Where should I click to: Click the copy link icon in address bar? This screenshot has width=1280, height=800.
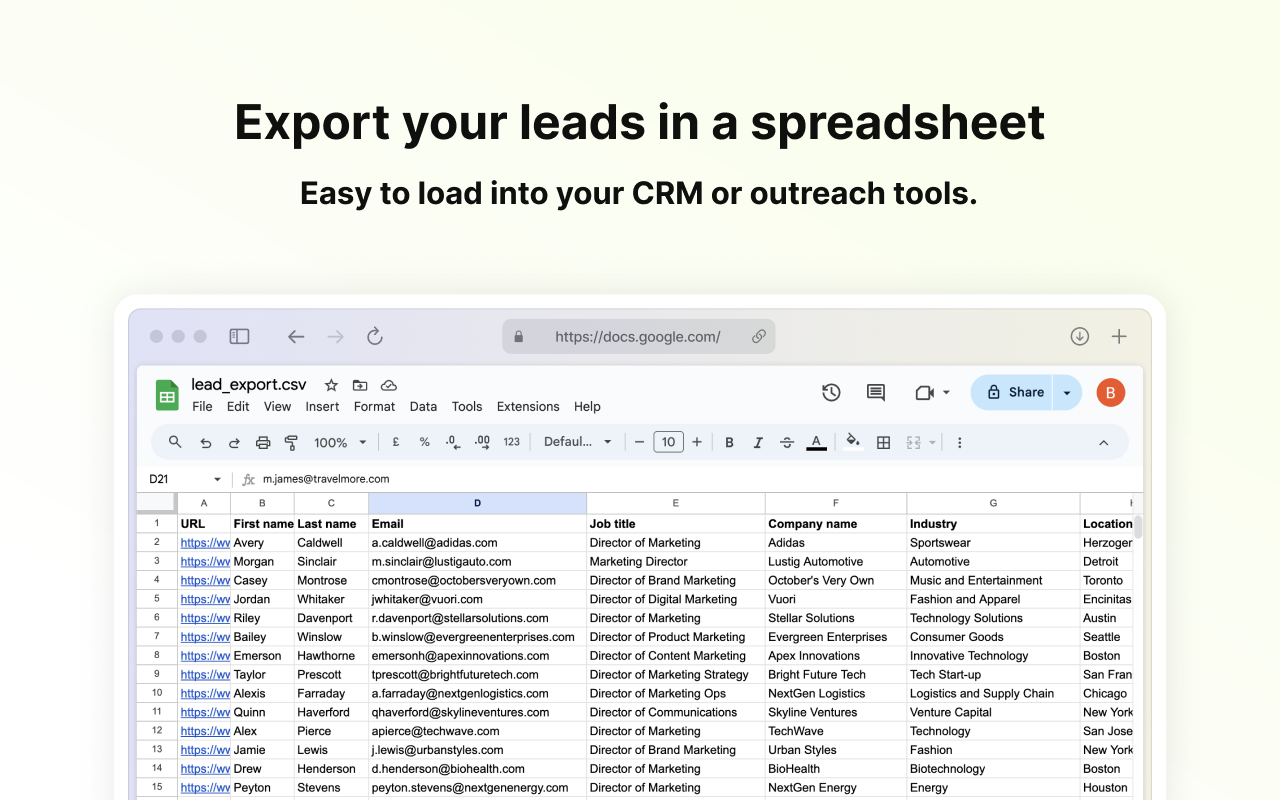tap(759, 337)
